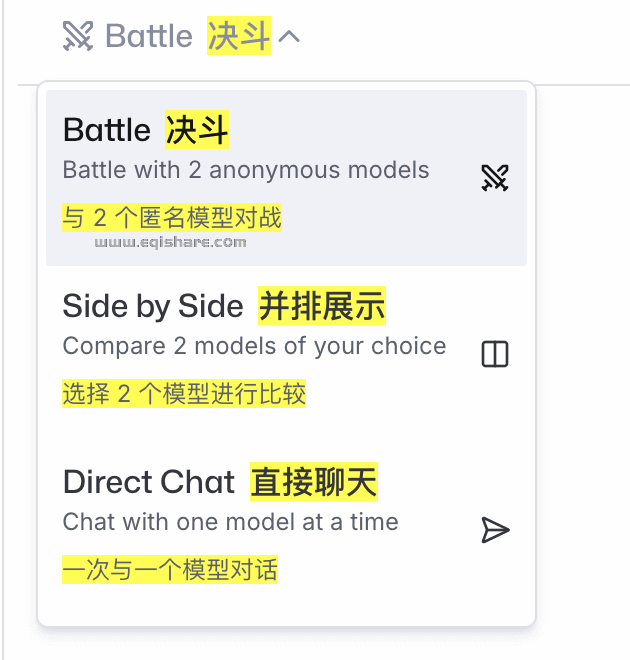Click the "Chat with one model at a time" text

tap(230, 521)
